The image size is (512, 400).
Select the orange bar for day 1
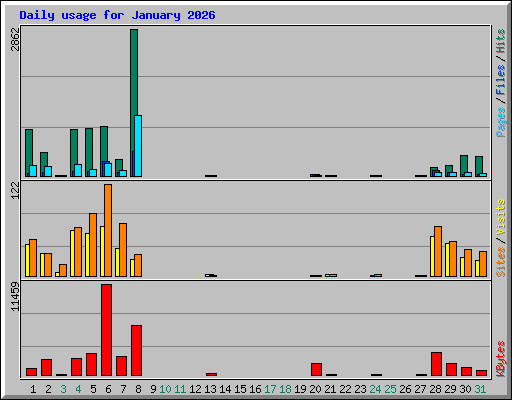(33, 258)
